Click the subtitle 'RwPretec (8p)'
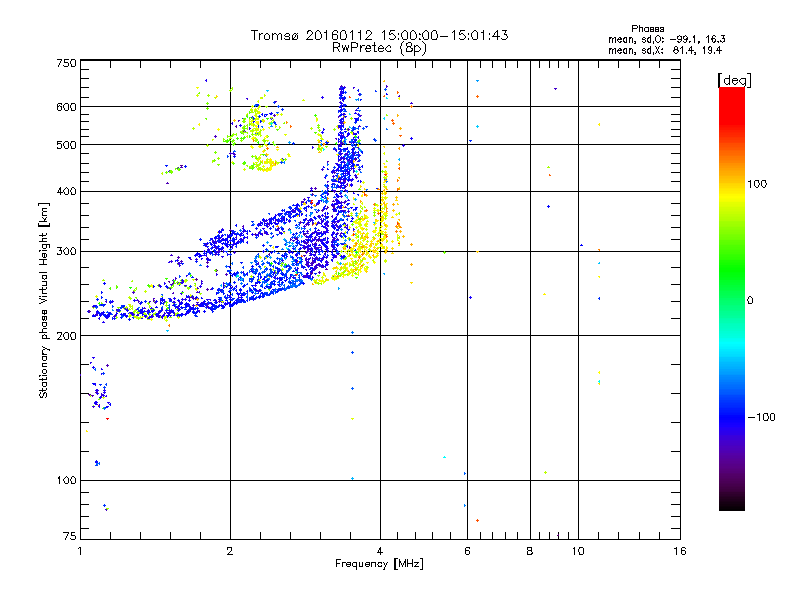Screen dimensions: 800x600 379,48
